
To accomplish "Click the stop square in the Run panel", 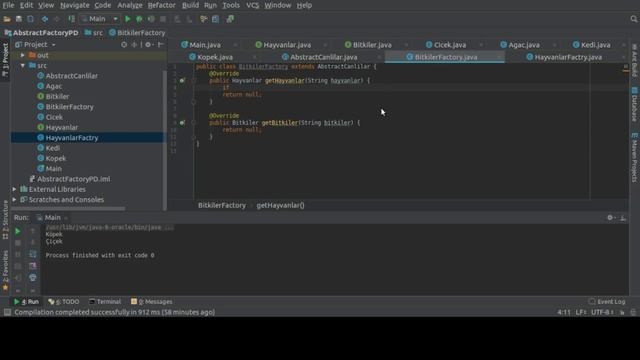I will coord(18,243).
